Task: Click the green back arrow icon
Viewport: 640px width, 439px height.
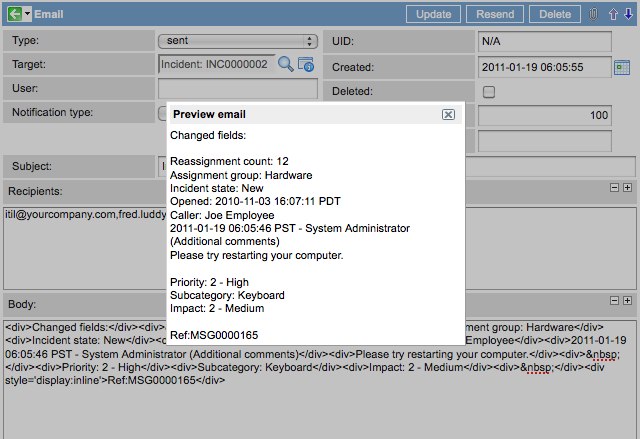Action: [x=14, y=15]
